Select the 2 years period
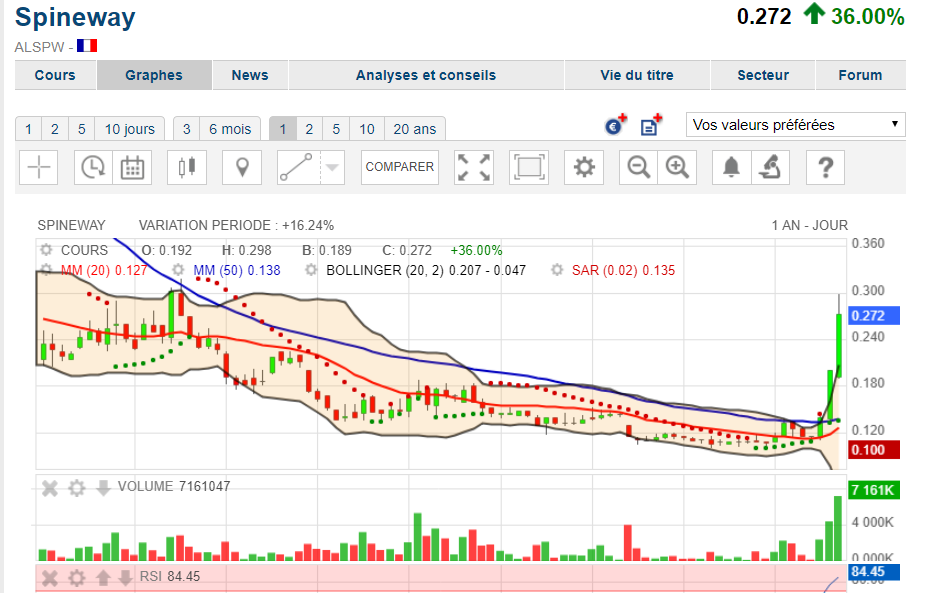 tap(309, 129)
